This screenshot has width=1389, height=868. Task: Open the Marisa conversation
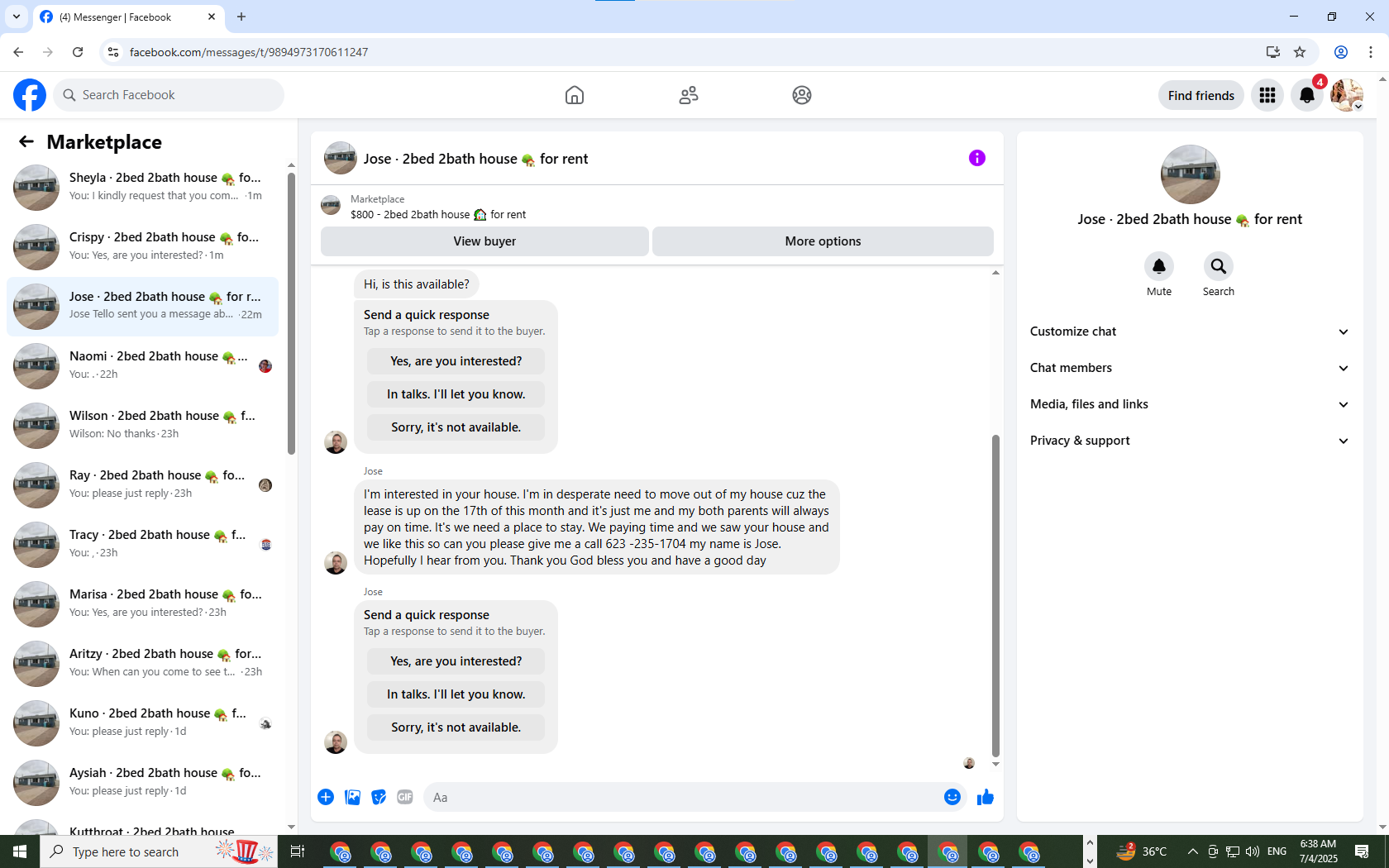click(143, 604)
